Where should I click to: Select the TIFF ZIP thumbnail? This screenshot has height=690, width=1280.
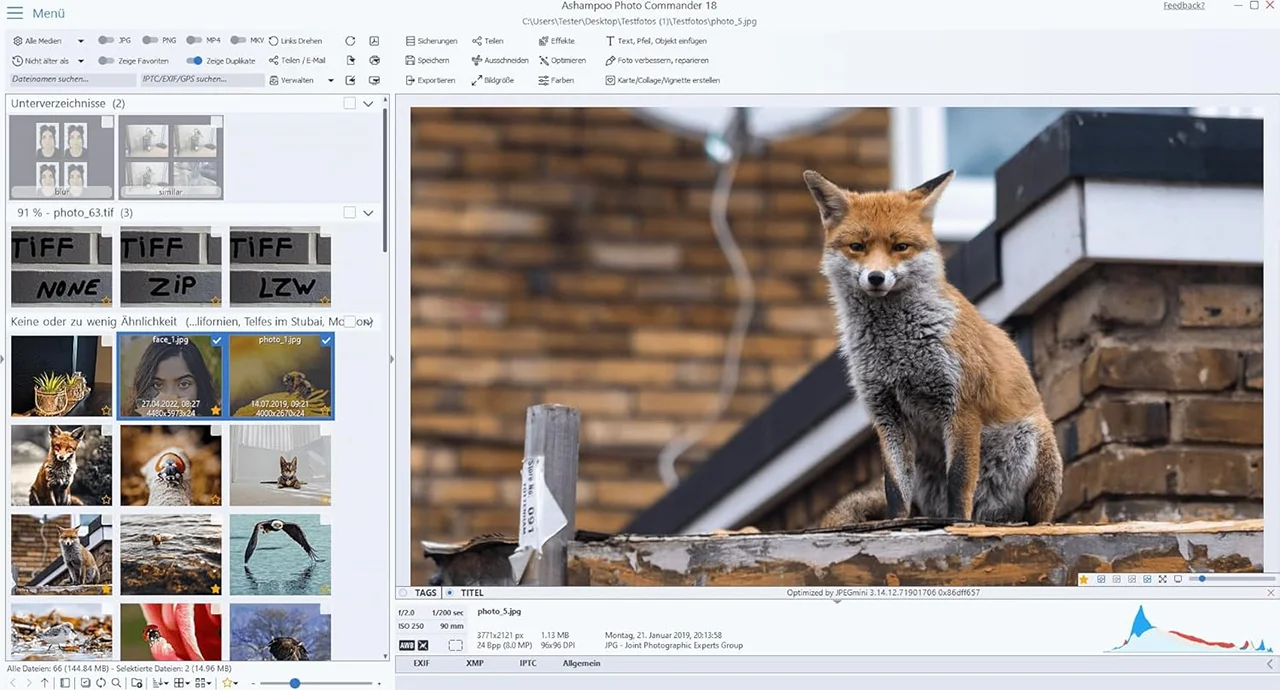pos(170,266)
